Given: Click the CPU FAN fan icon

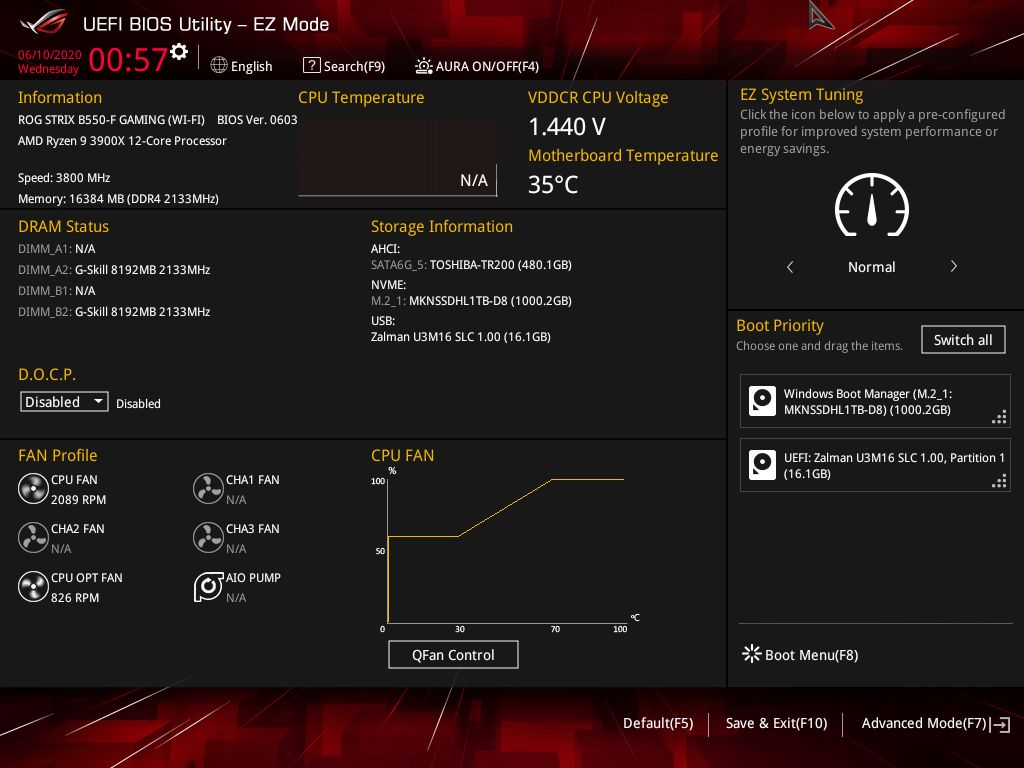Looking at the screenshot, I should [x=33, y=488].
